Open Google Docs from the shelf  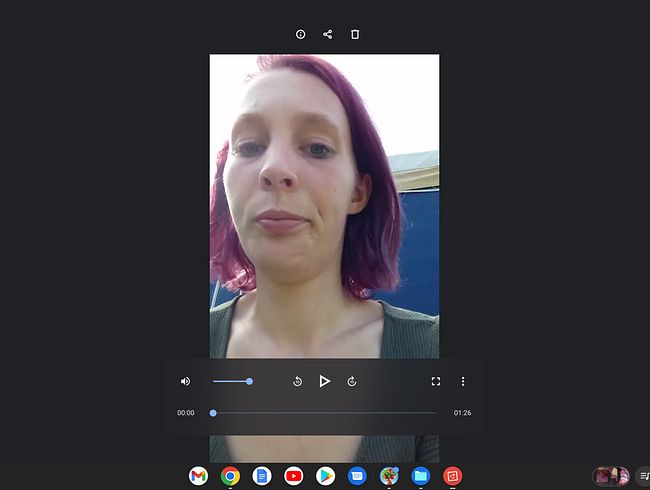(262, 476)
